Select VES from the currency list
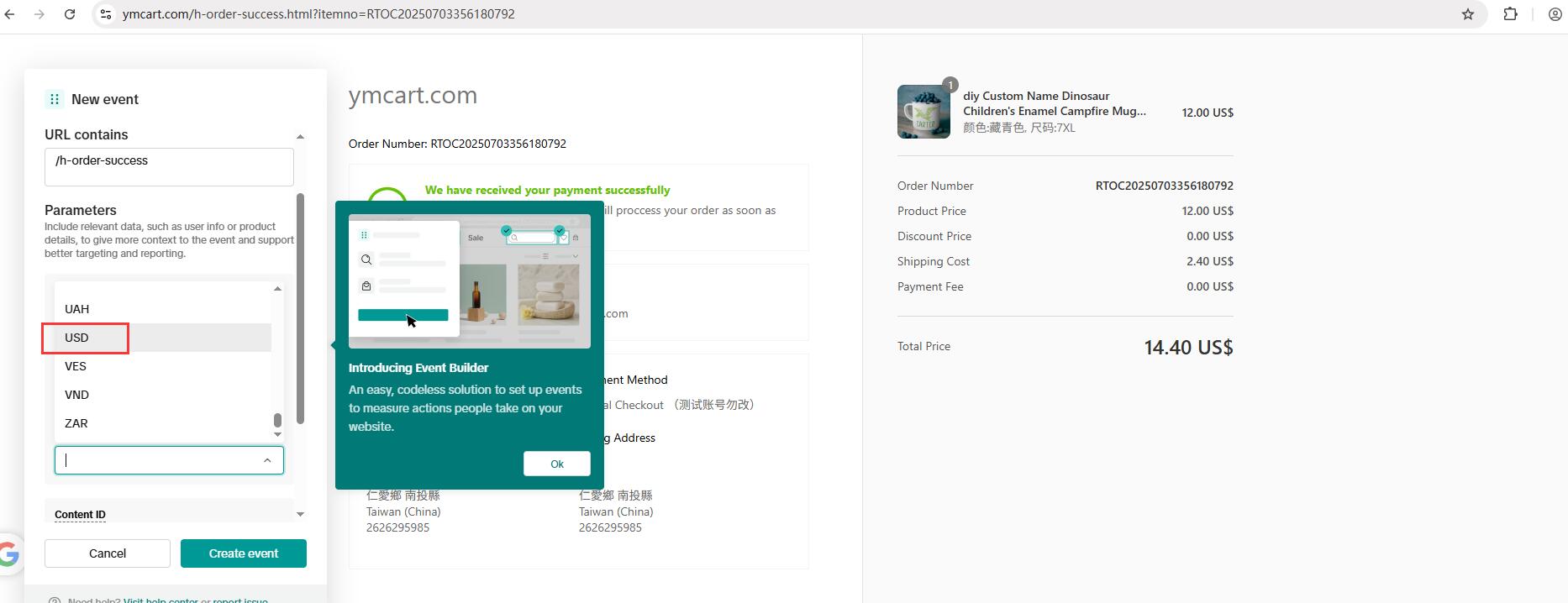The height and width of the screenshot is (603, 1568). pyautogui.click(x=163, y=366)
